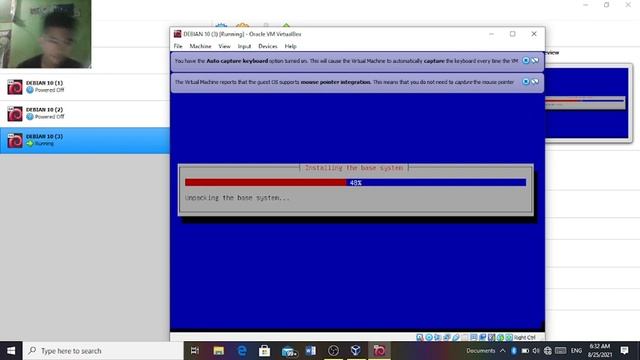
Task: Open File Explorer from the taskbar
Action: point(218,351)
